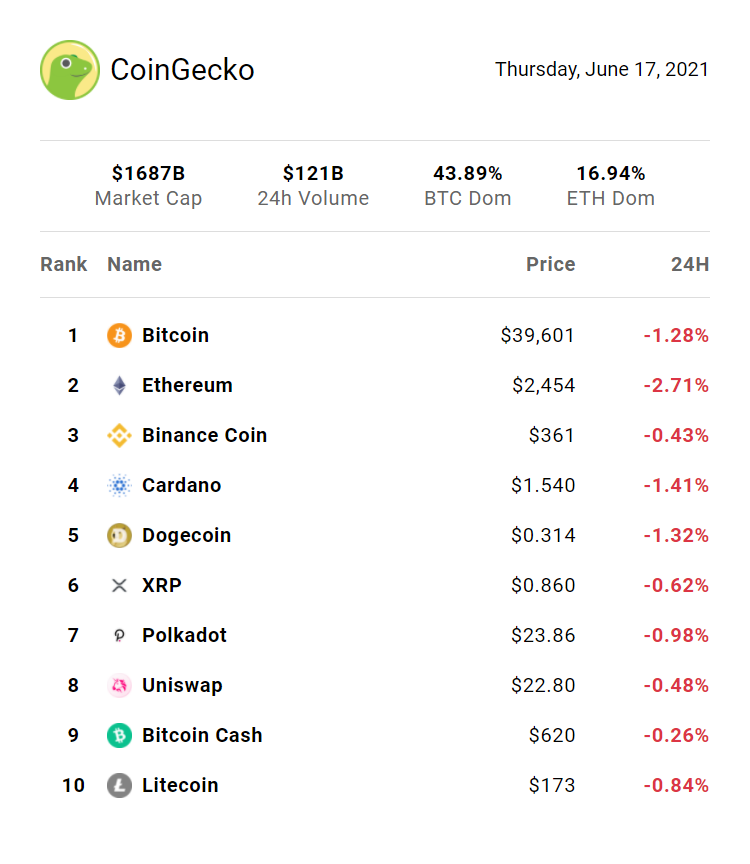
Task: Click the 43.89% BTC Dom figure
Action: point(467,174)
